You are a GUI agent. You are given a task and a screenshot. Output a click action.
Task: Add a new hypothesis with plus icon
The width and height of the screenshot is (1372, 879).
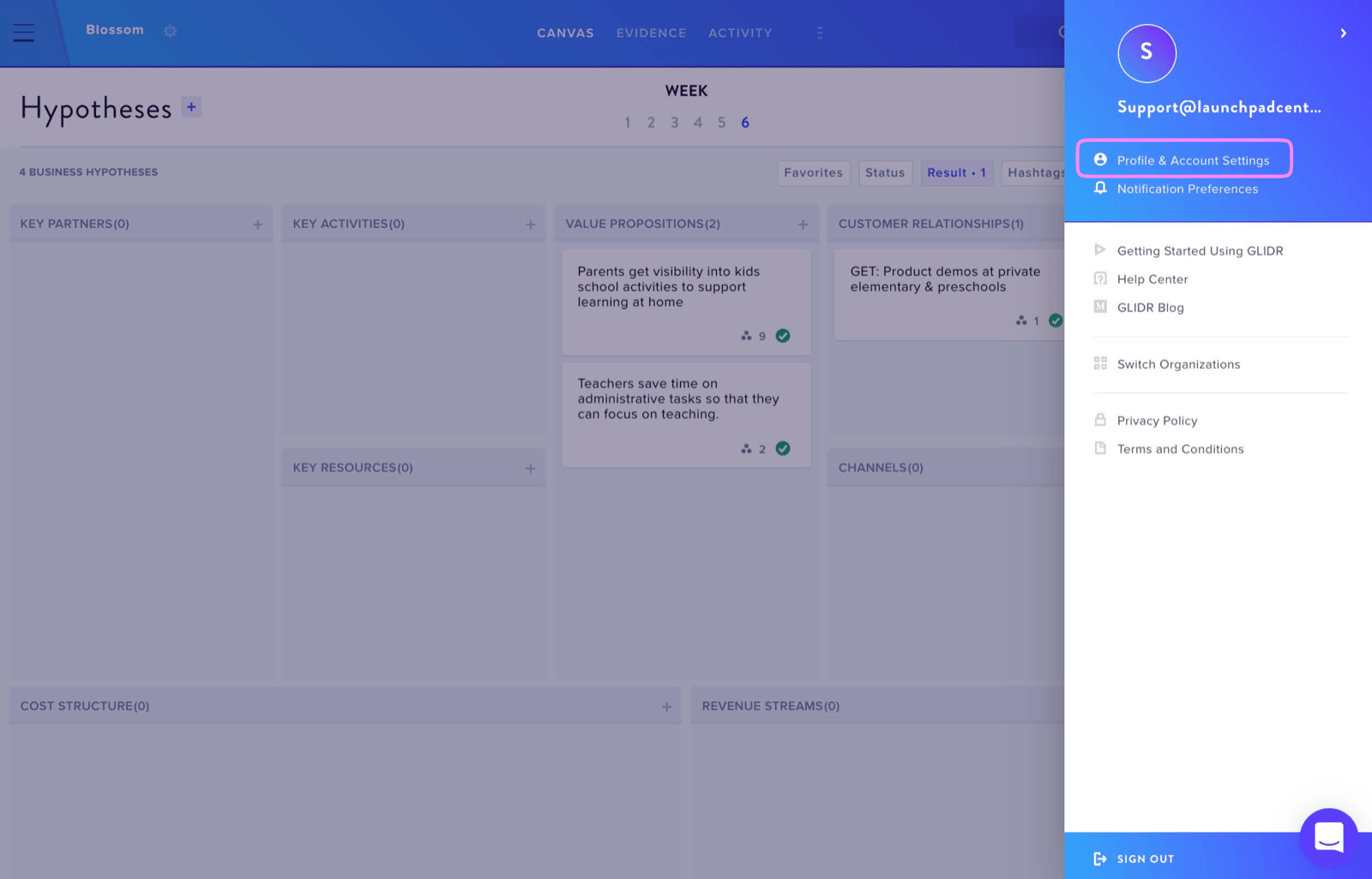(x=191, y=107)
